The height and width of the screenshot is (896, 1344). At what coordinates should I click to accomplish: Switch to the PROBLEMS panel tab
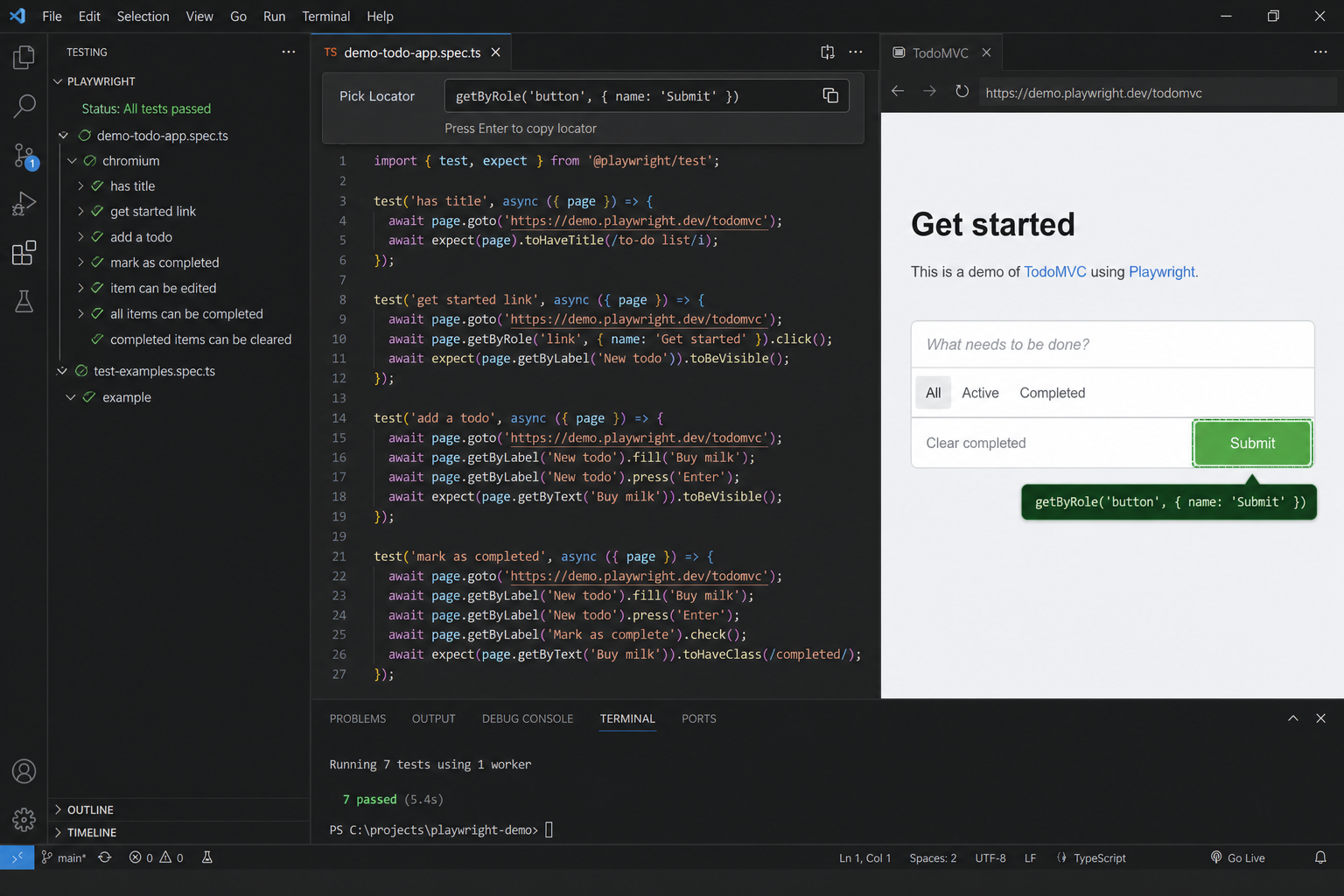(358, 718)
